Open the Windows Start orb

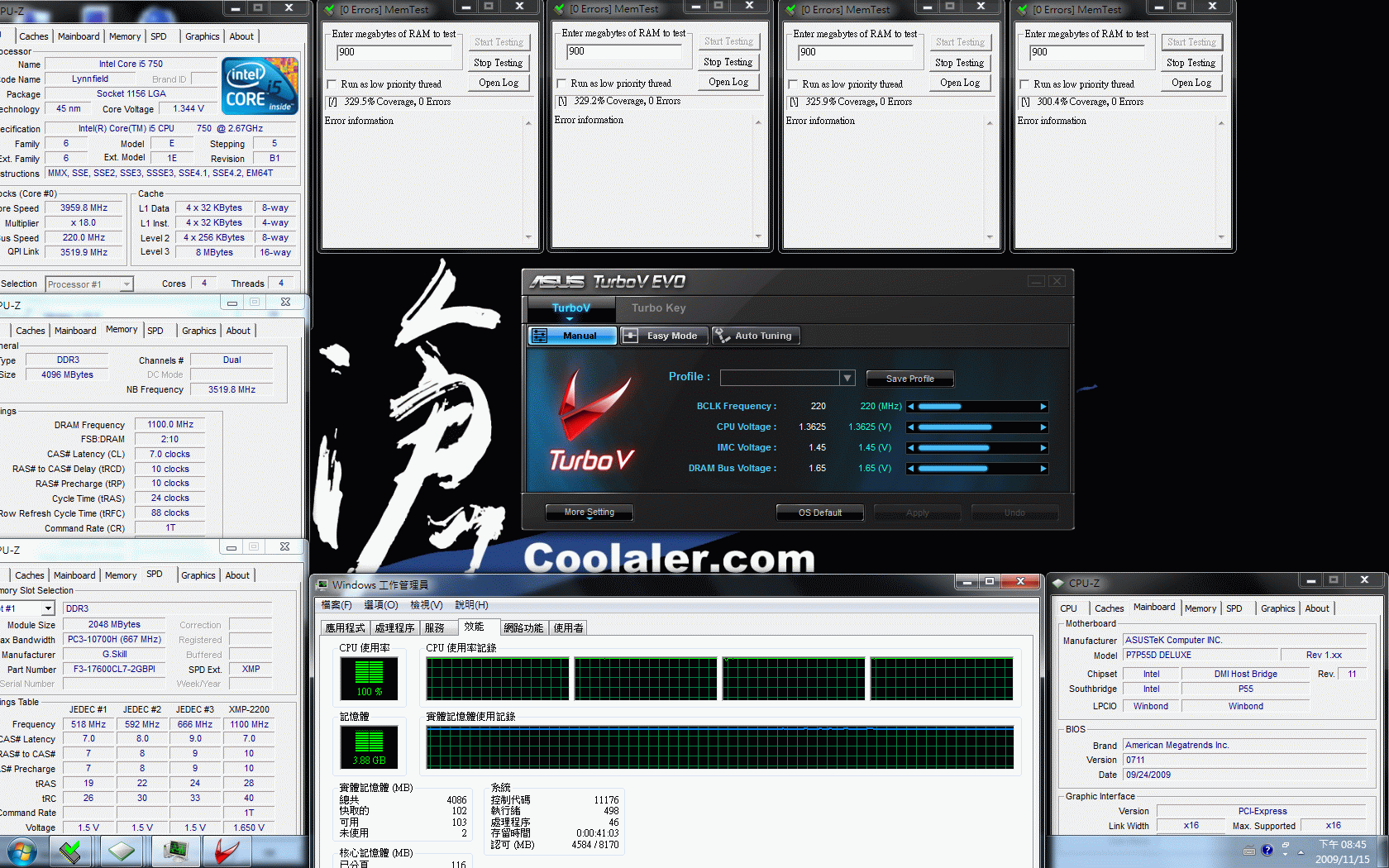click(x=21, y=851)
